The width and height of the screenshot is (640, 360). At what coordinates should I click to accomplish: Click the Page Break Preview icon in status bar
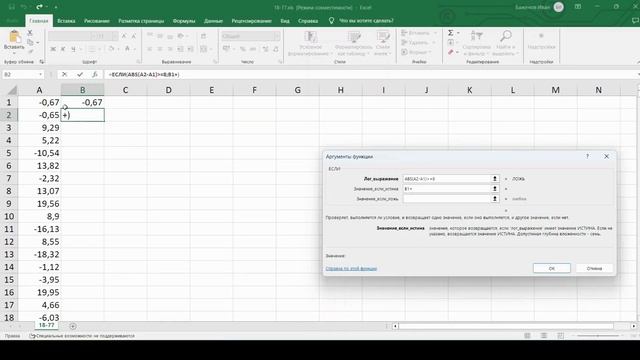(560, 336)
